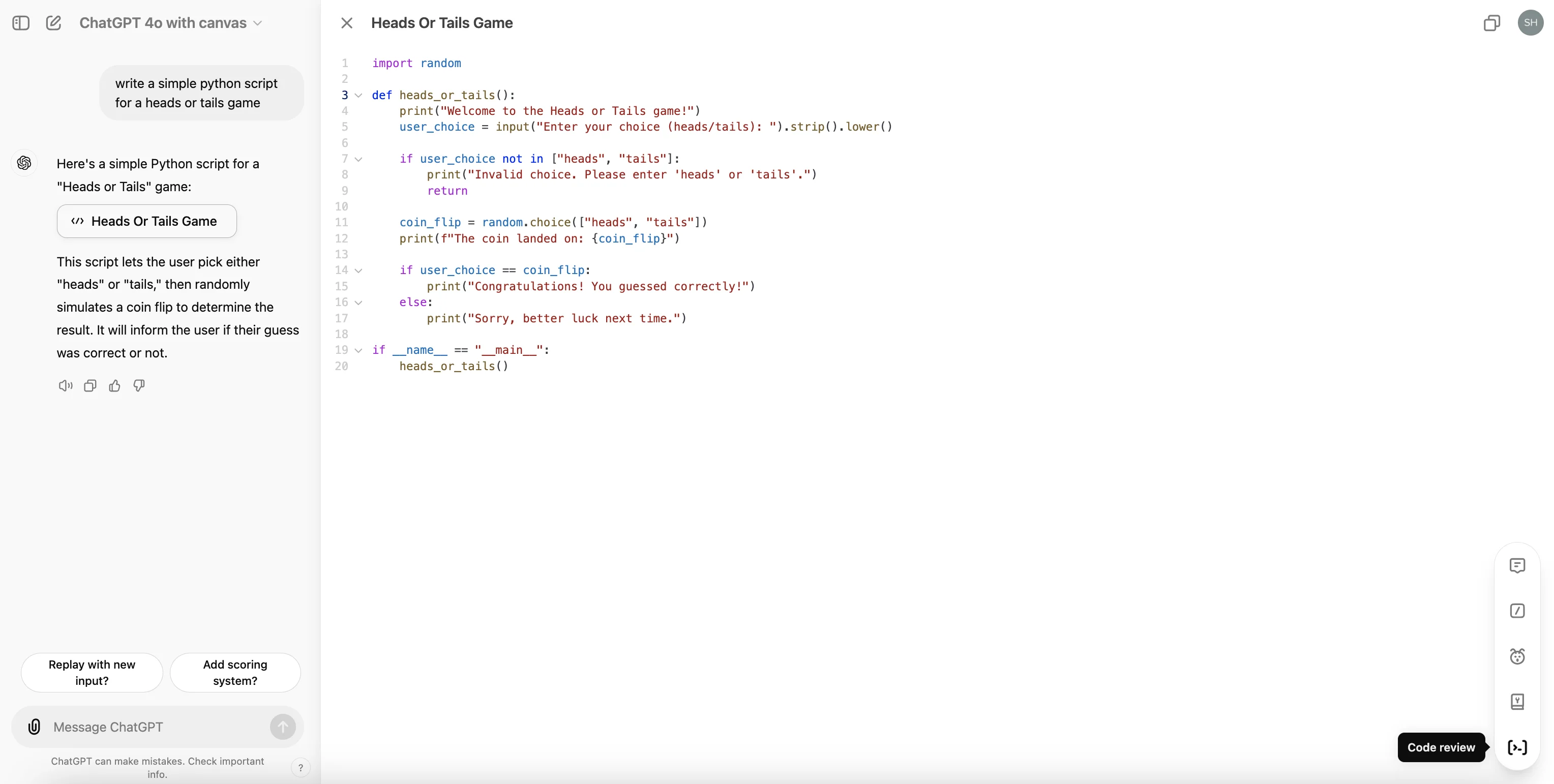
Task: Click the "Add scoring system?" suggestion
Action: (234, 673)
